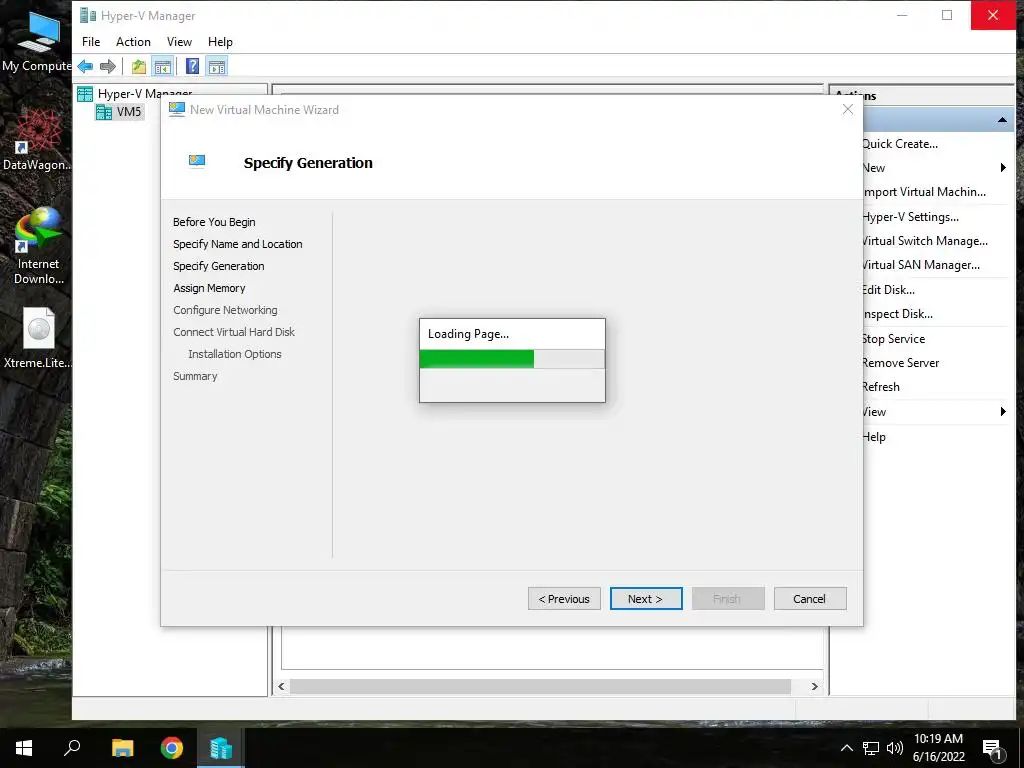The width and height of the screenshot is (1024, 768).
Task: Close the New Virtual Machine Wizard dialog
Action: click(x=848, y=110)
